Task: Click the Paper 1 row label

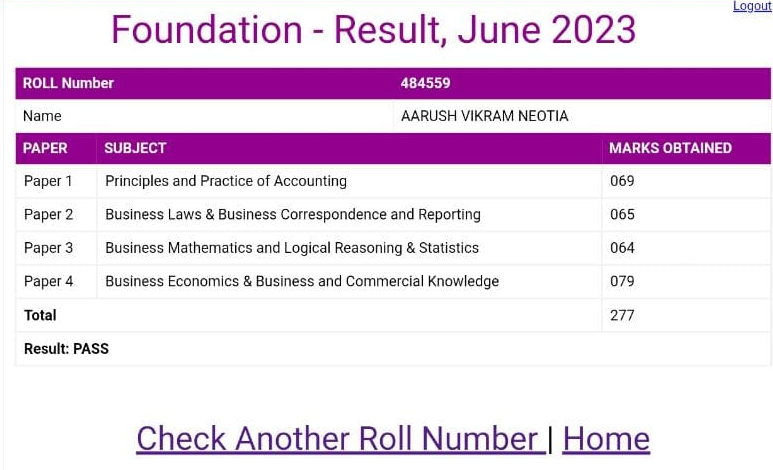Action: pos(49,181)
